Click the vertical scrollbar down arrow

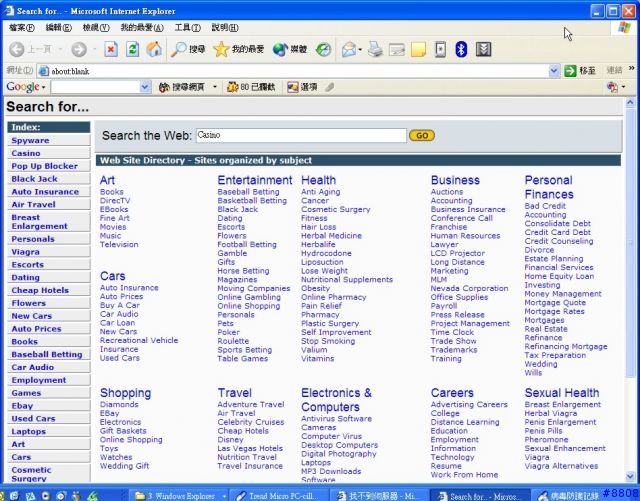pos(630,476)
